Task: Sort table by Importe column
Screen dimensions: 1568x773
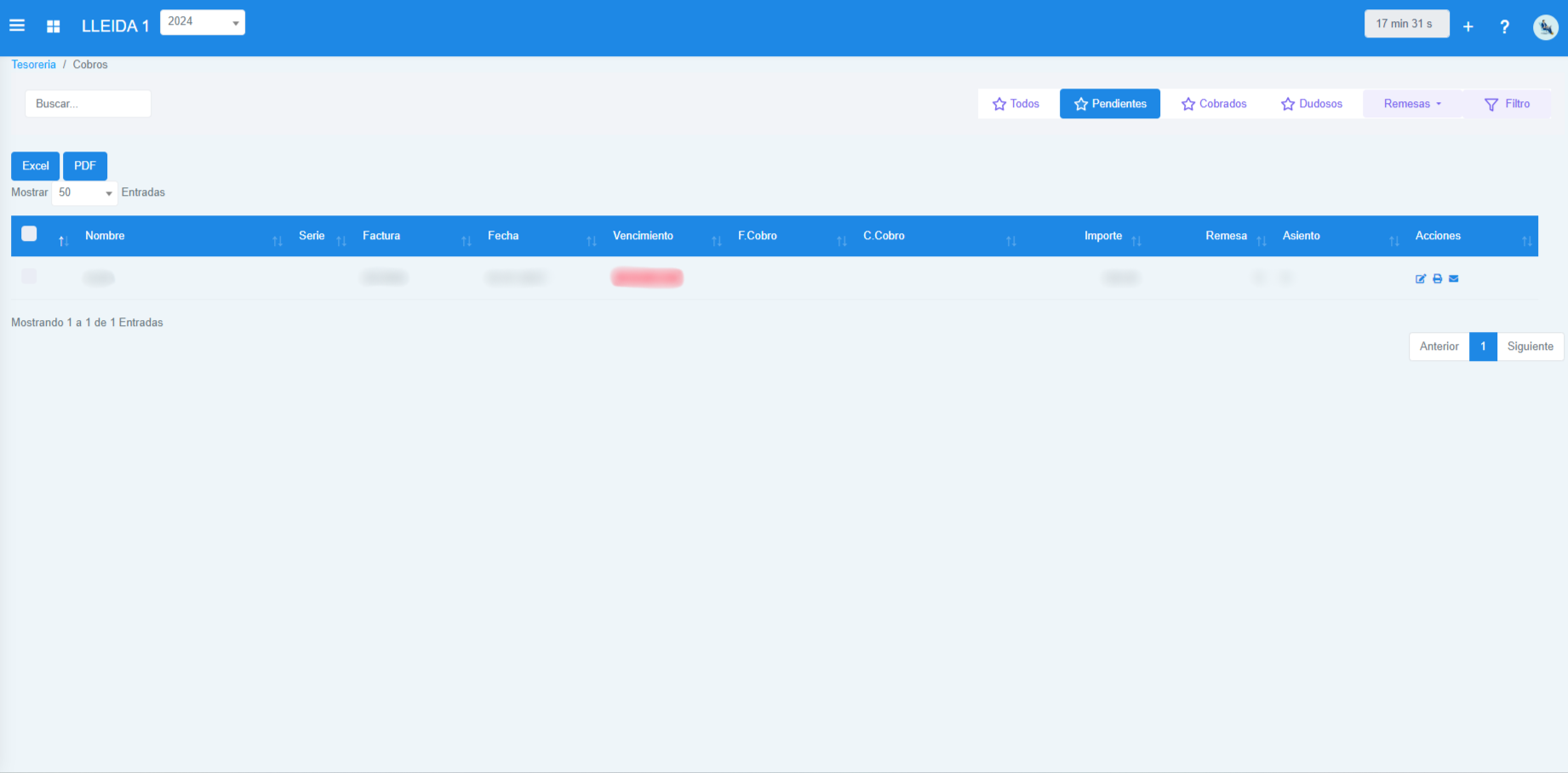Action: point(1103,236)
